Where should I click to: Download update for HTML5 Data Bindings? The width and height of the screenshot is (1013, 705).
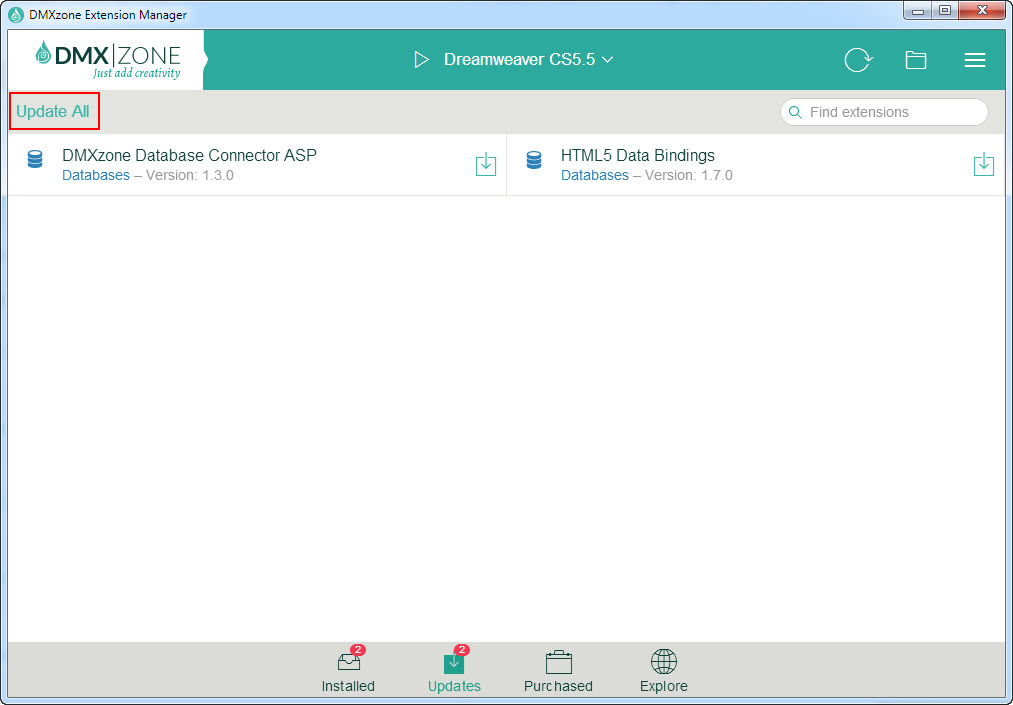tap(984, 165)
